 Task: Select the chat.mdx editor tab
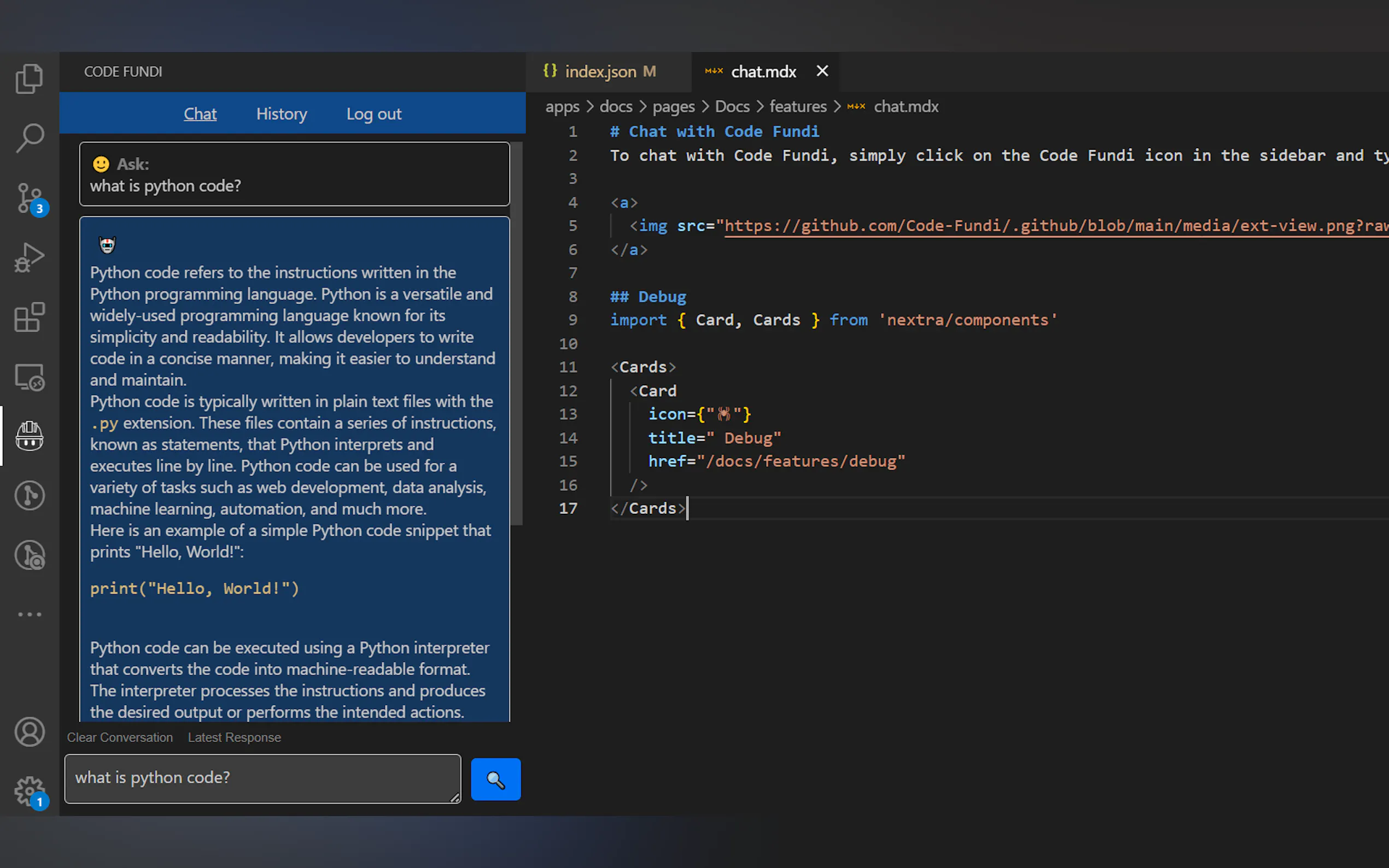[x=766, y=71]
